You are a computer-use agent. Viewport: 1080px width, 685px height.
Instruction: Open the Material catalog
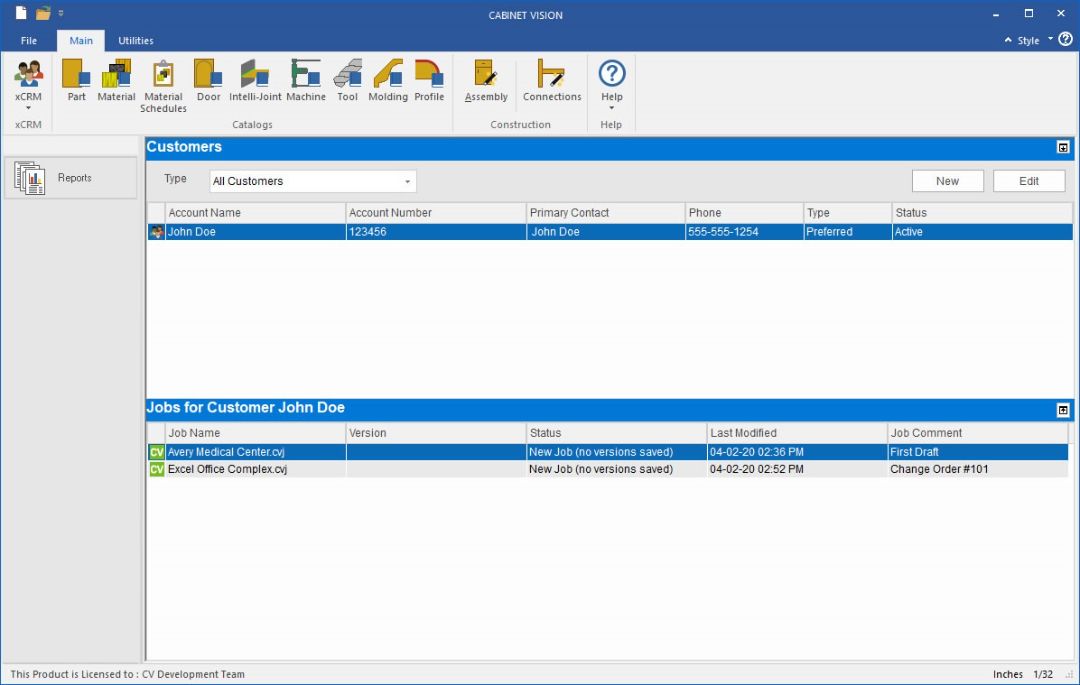coord(116,81)
